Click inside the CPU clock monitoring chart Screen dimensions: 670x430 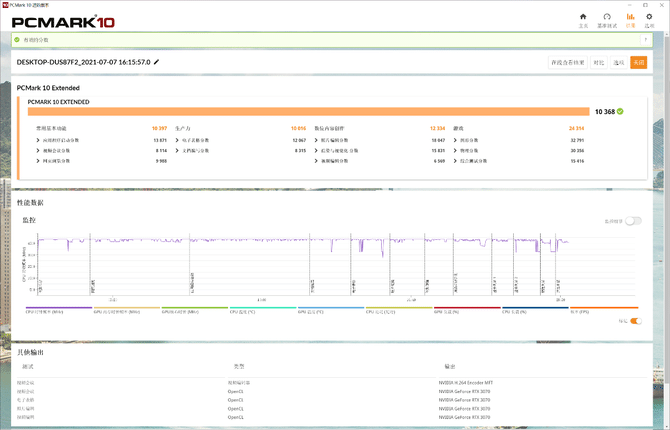tap(335, 264)
